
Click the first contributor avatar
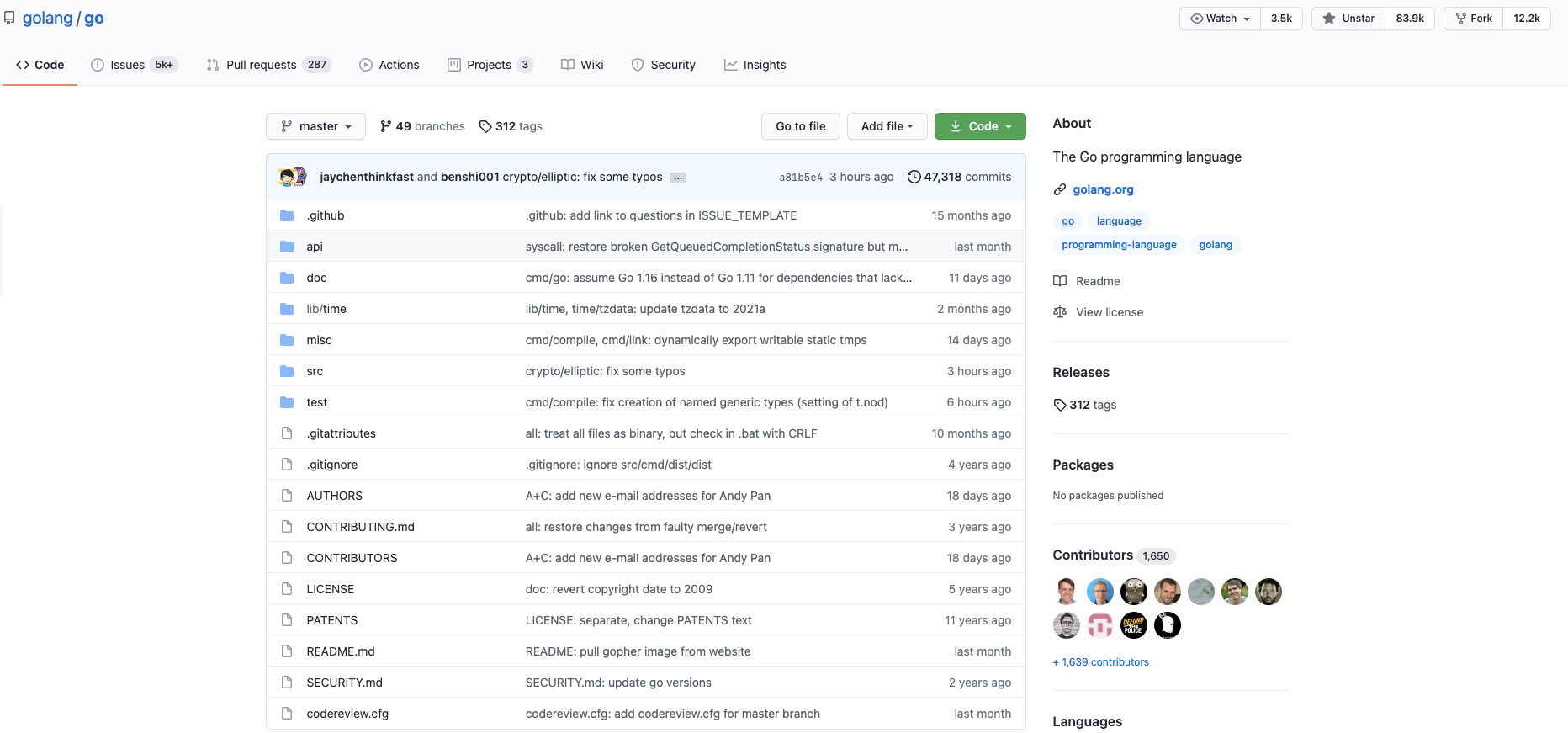pyautogui.click(x=1067, y=592)
